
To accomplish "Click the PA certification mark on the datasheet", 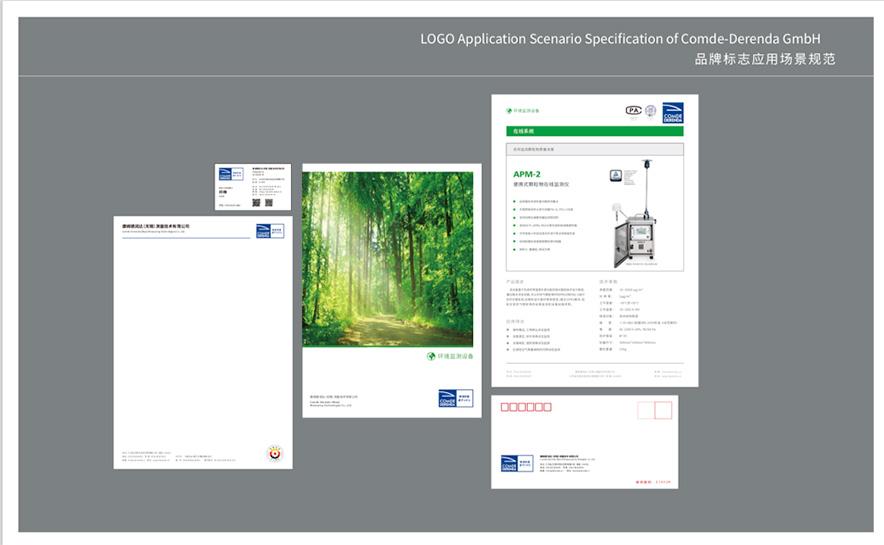I will pyautogui.click(x=633, y=111).
